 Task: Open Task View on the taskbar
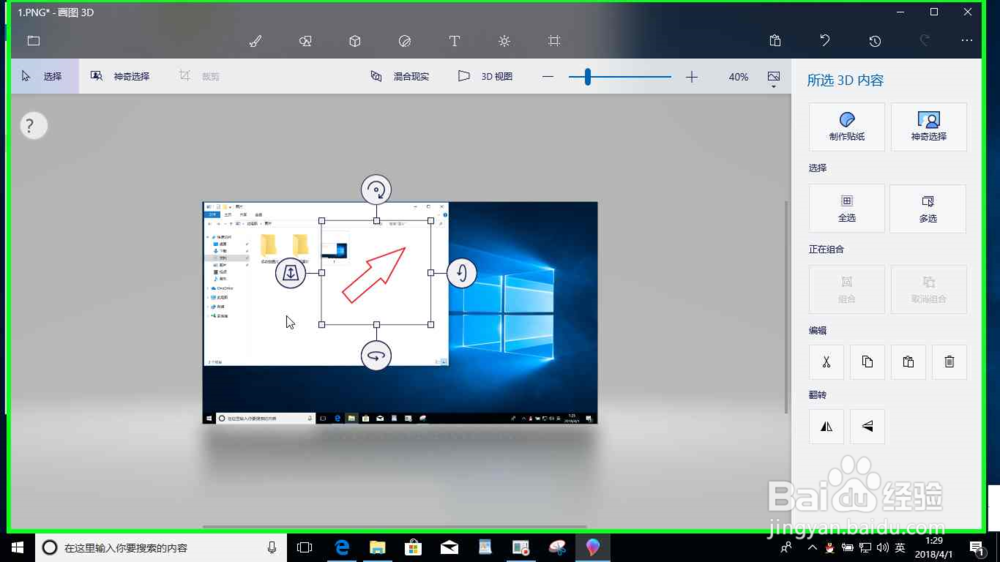pyautogui.click(x=305, y=547)
